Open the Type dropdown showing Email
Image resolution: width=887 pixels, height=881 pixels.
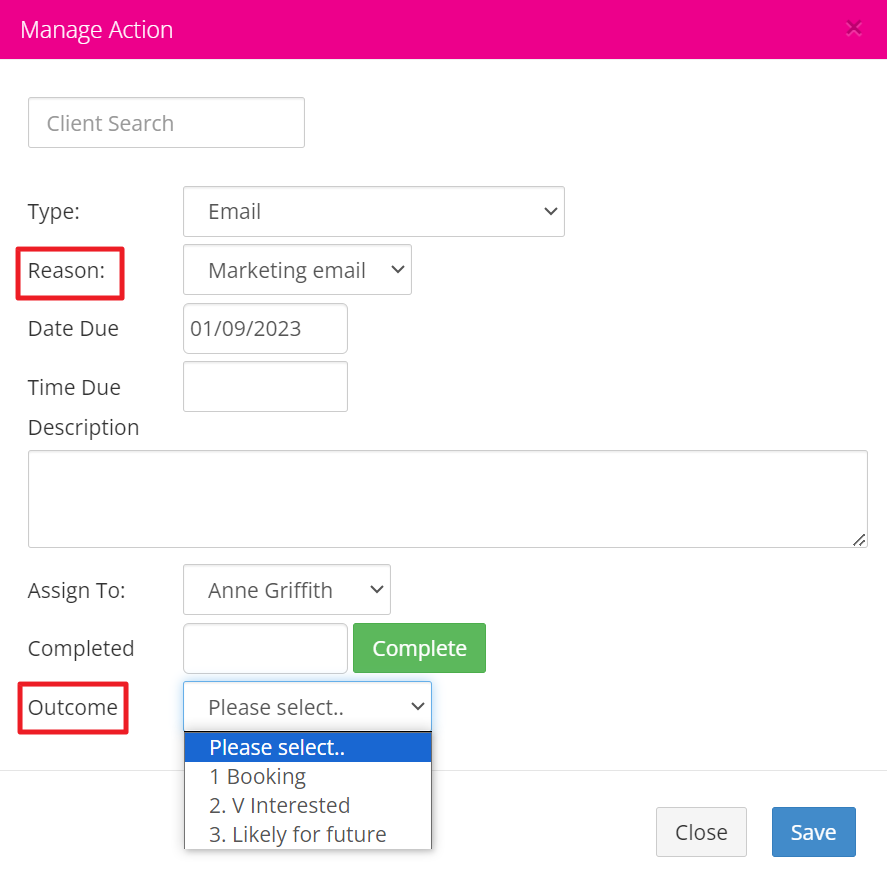(x=373, y=211)
